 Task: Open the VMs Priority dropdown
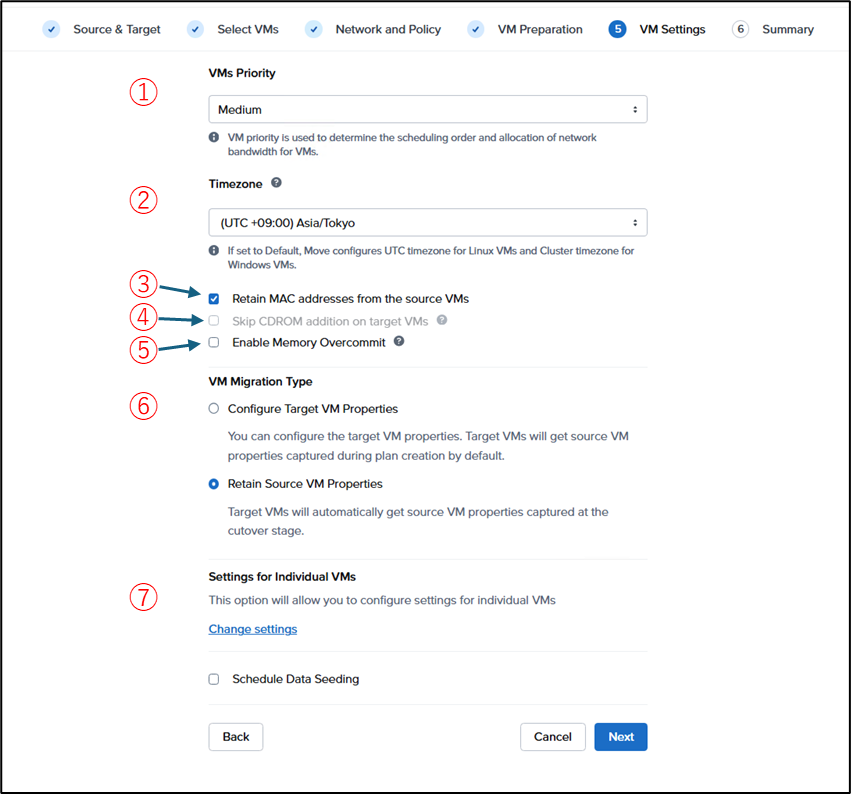427,109
